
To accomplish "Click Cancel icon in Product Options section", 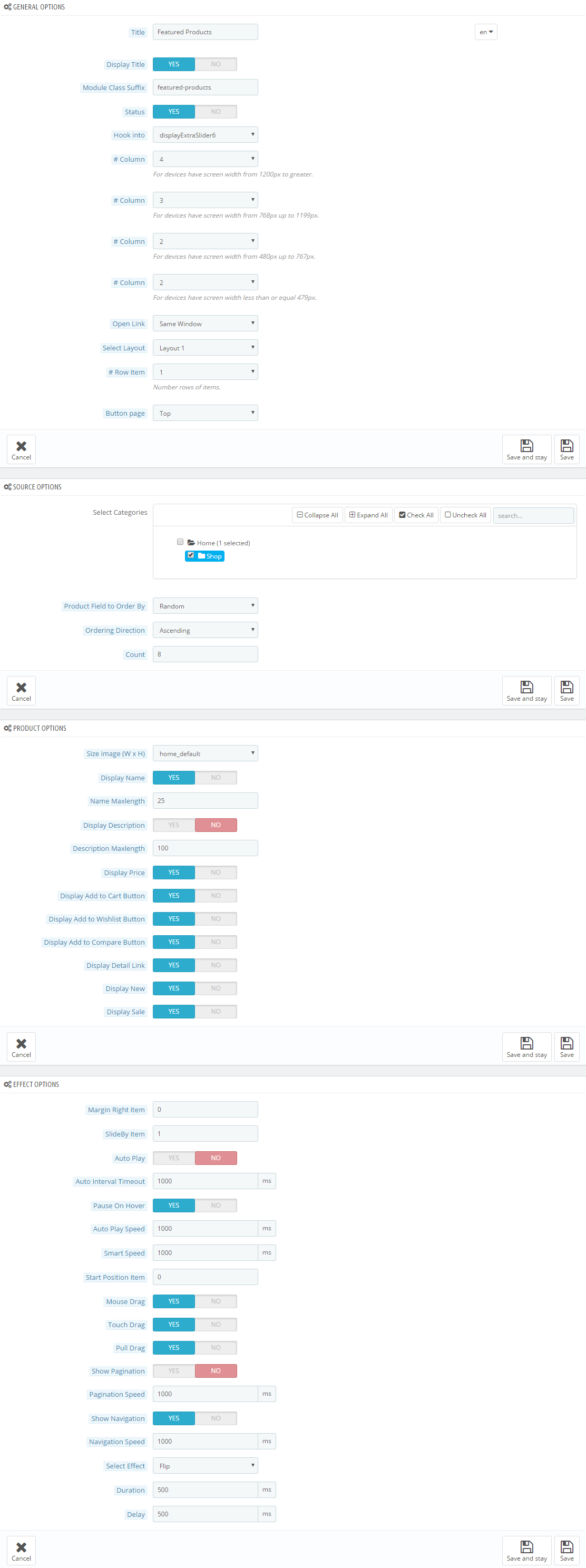I will click(x=21, y=1046).
